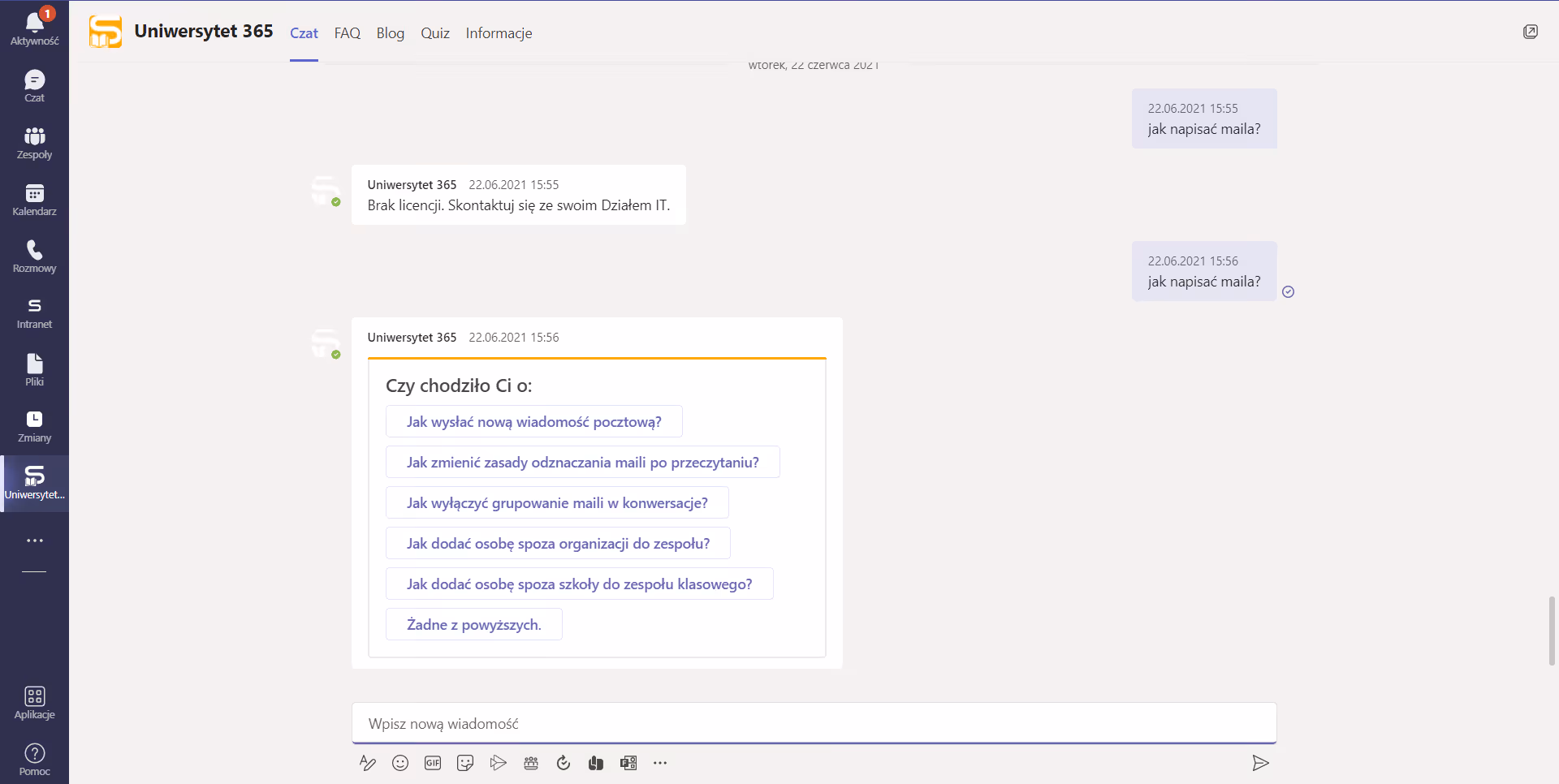Click the Uniwersytet 365 bot avatar at 15:55
Viewport: 1559px width, 784px height.
[x=326, y=192]
